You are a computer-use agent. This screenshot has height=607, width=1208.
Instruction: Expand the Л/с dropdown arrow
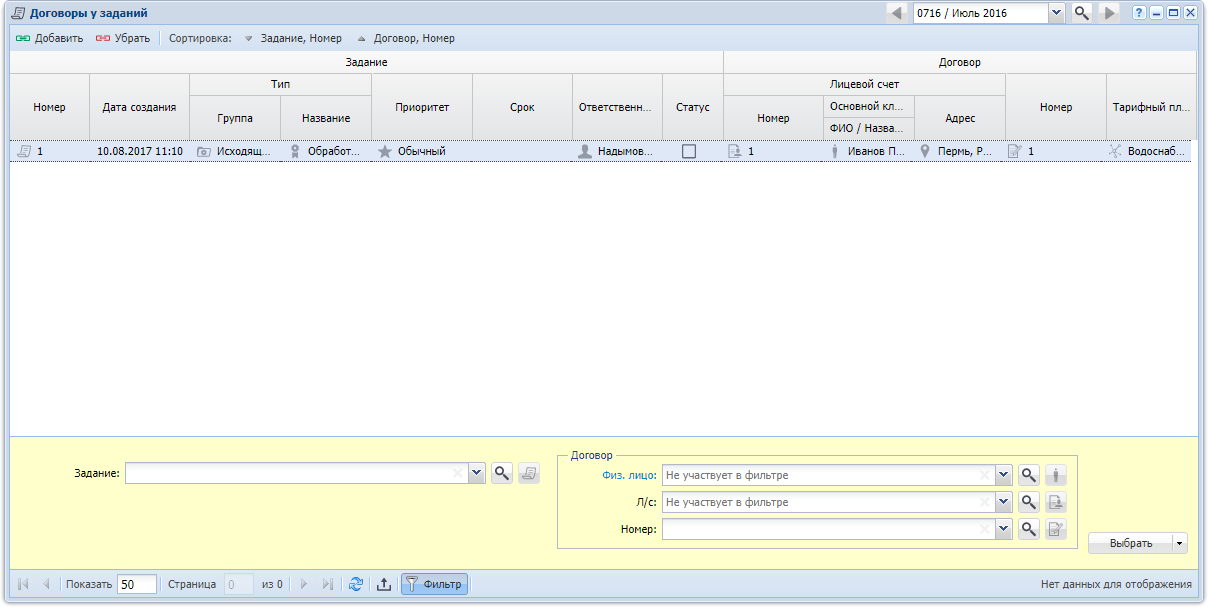pyautogui.click(x=1003, y=502)
